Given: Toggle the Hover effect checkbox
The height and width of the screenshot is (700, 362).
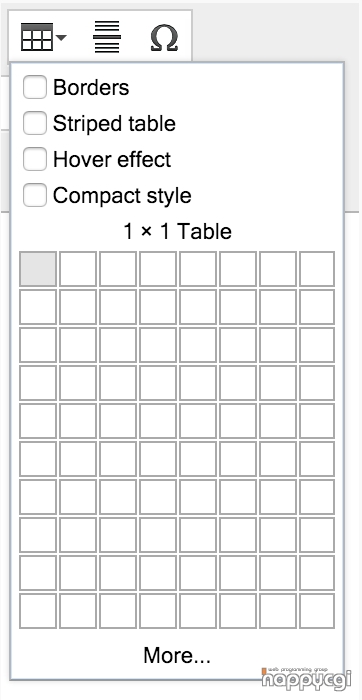Looking at the screenshot, I should point(35,159).
